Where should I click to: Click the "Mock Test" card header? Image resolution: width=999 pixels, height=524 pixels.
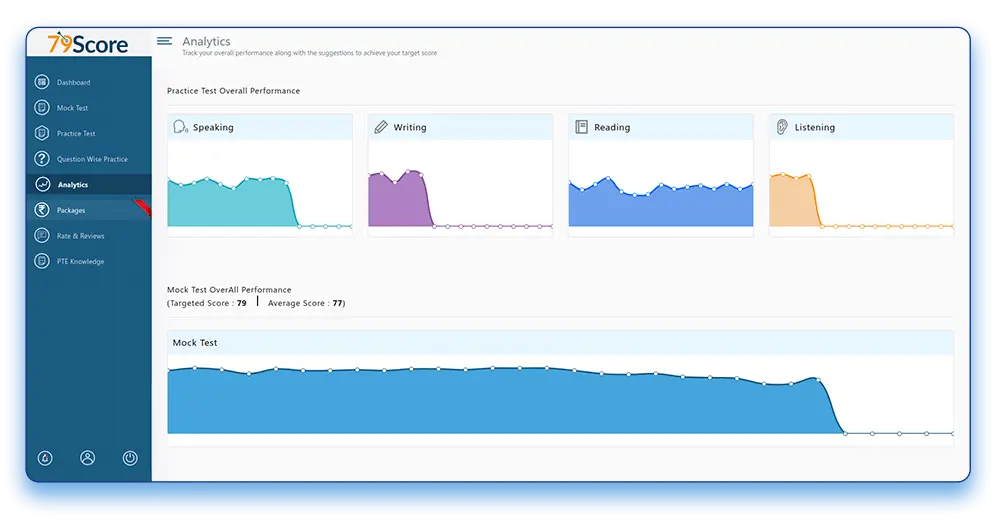point(560,342)
